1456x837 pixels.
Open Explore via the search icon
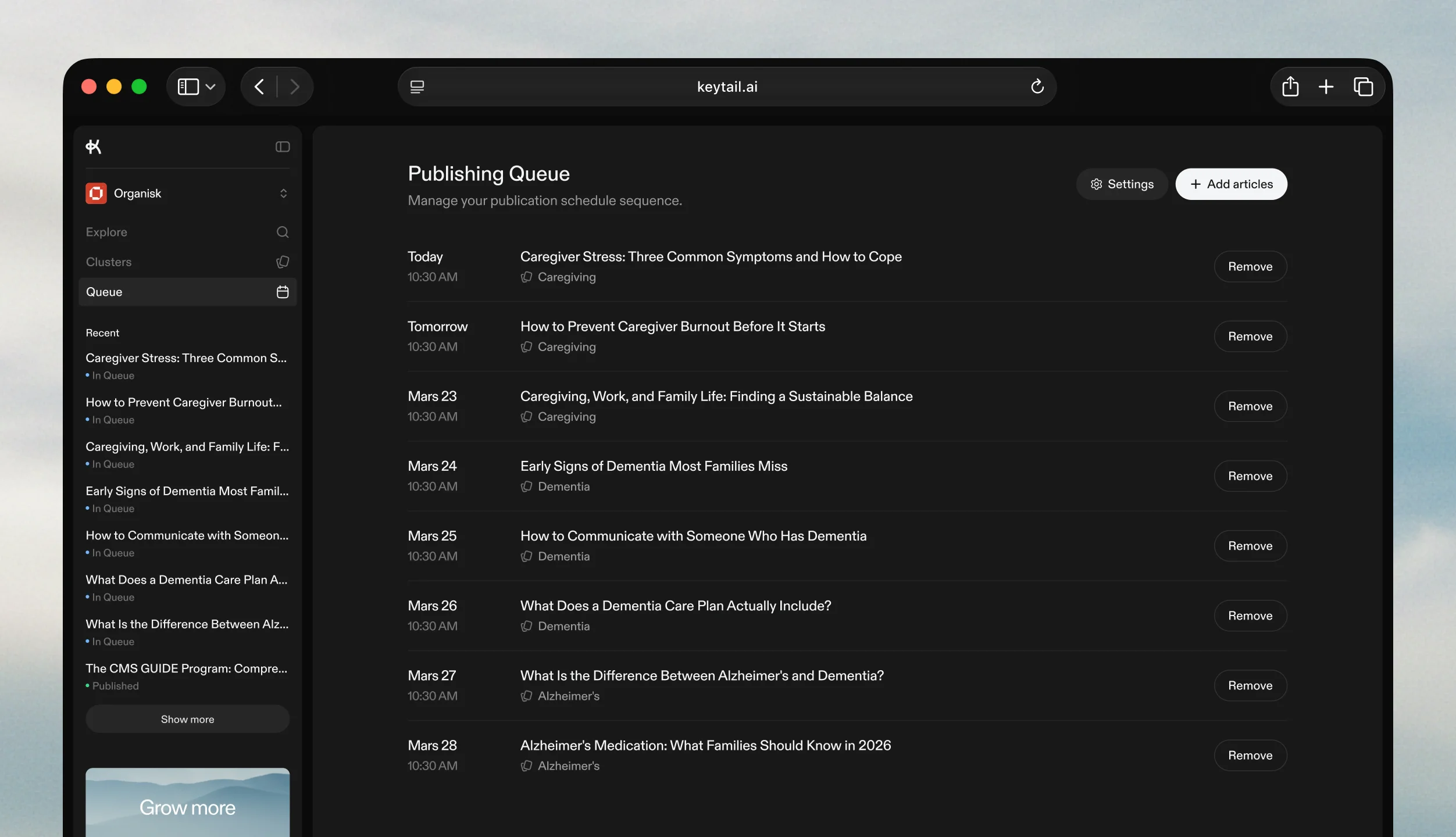tap(283, 232)
